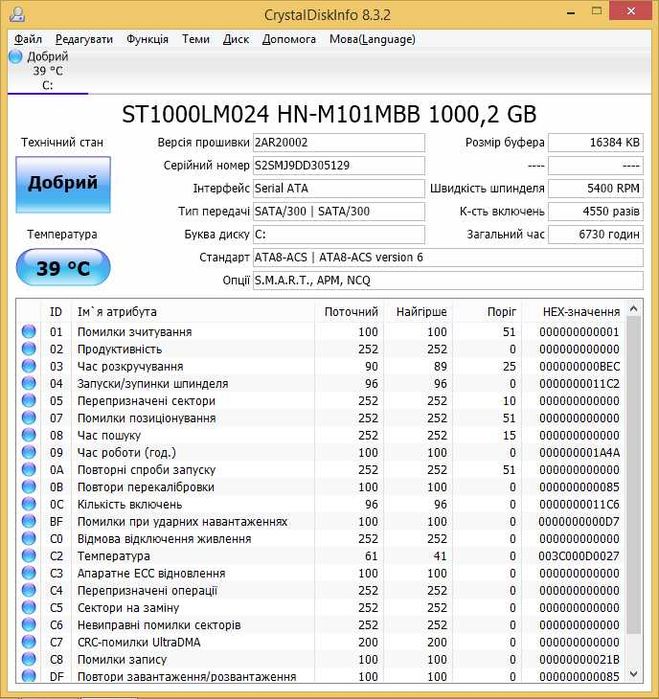Click status orb for Запуски/зупинки шпинделя
The image size is (659, 699).
(29, 383)
